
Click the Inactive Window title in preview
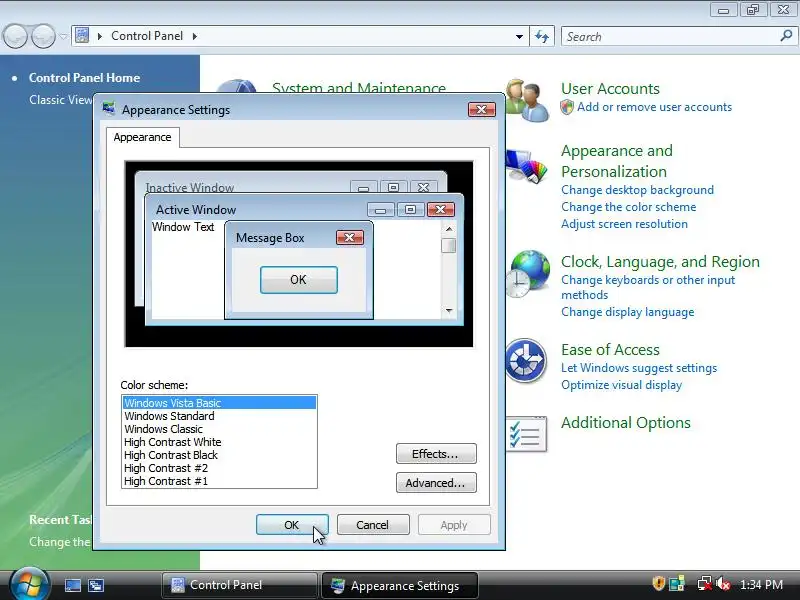pyautogui.click(x=190, y=187)
